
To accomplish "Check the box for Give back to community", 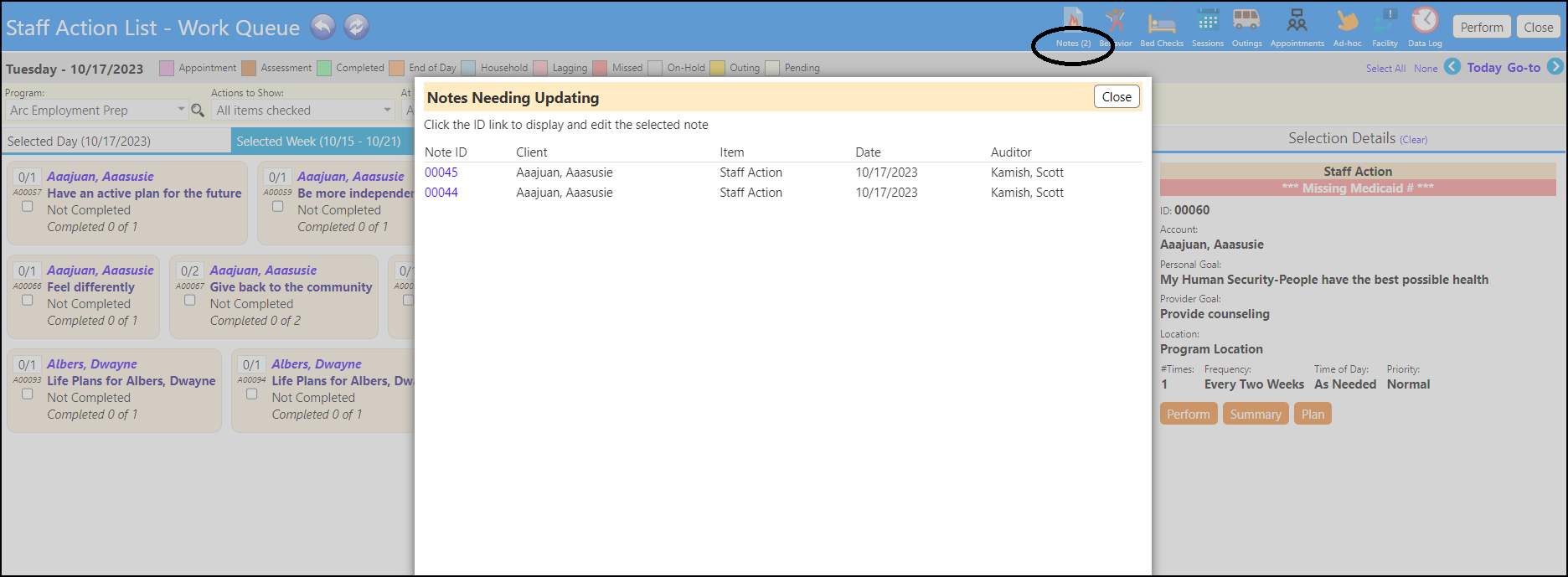I will coord(190,301).
